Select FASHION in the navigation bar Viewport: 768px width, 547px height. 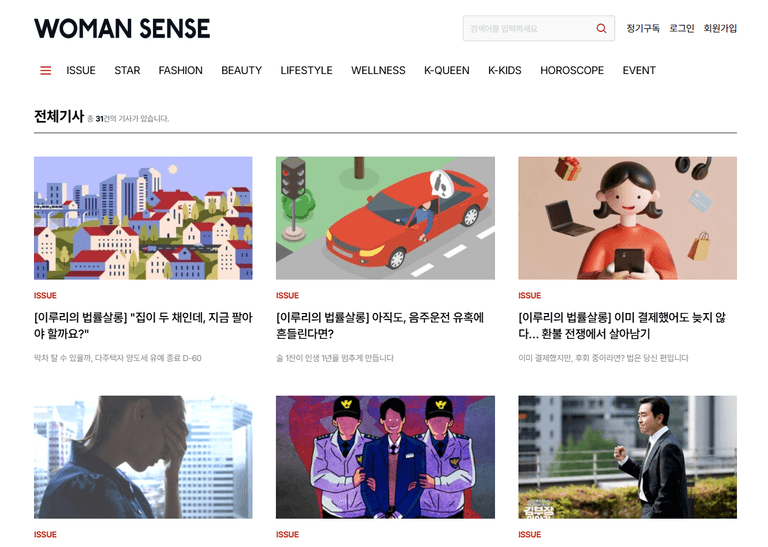(x=180, y=71)
